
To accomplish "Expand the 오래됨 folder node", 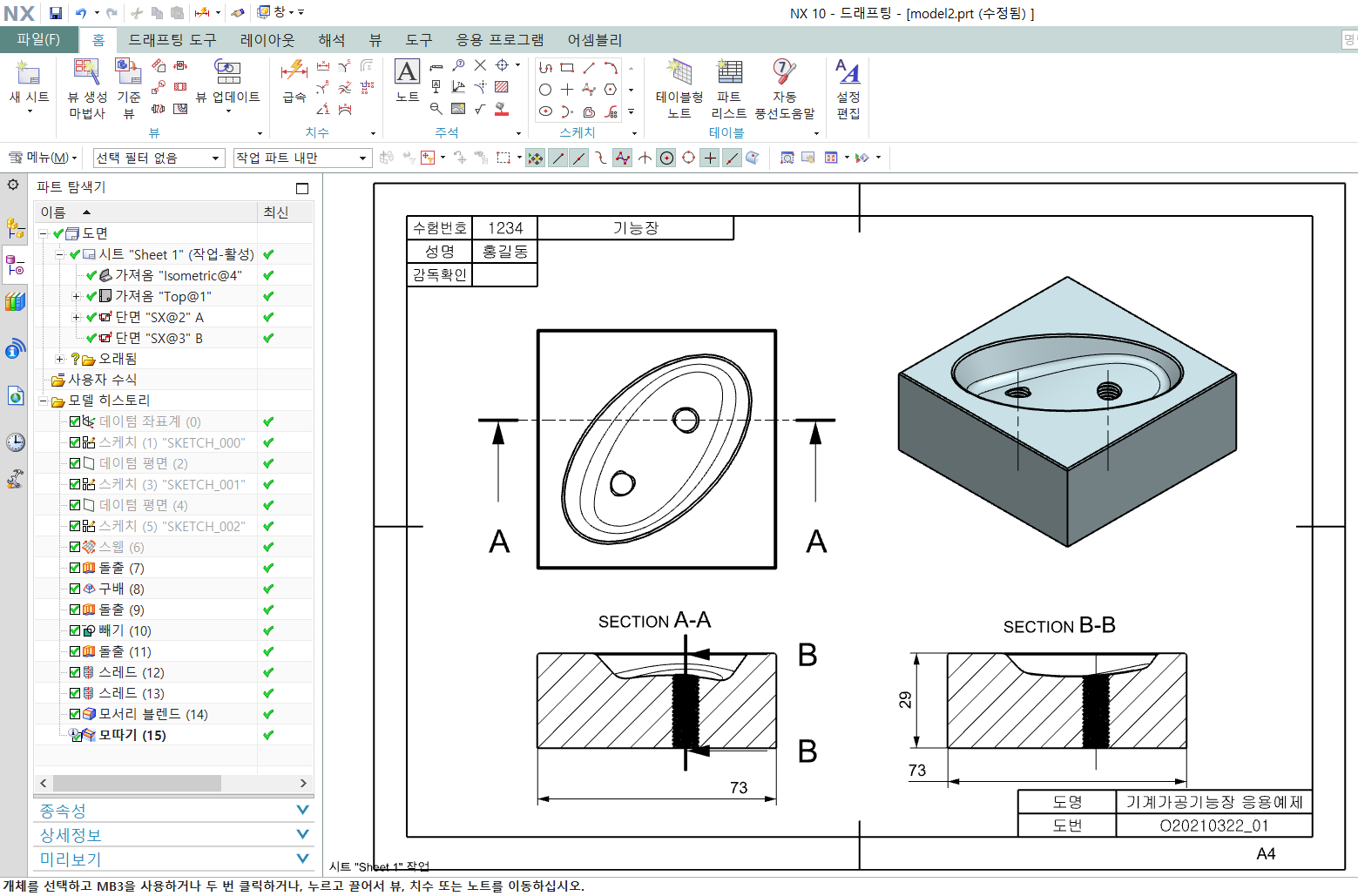I will [59, 359].
